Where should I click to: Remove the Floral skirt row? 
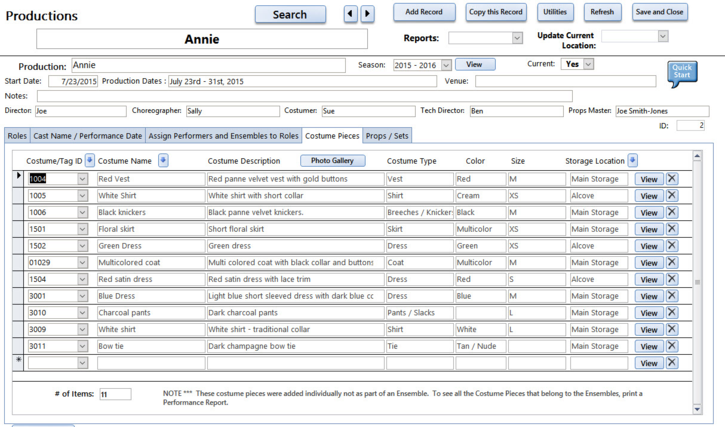pyautogui.click(x=672, y=229)
